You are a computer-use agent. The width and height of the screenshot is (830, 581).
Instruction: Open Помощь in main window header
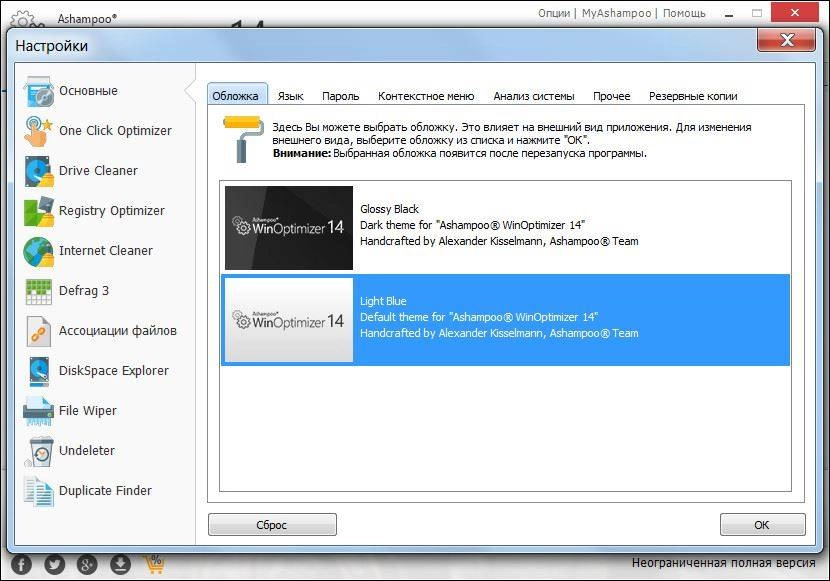(684, 13)
